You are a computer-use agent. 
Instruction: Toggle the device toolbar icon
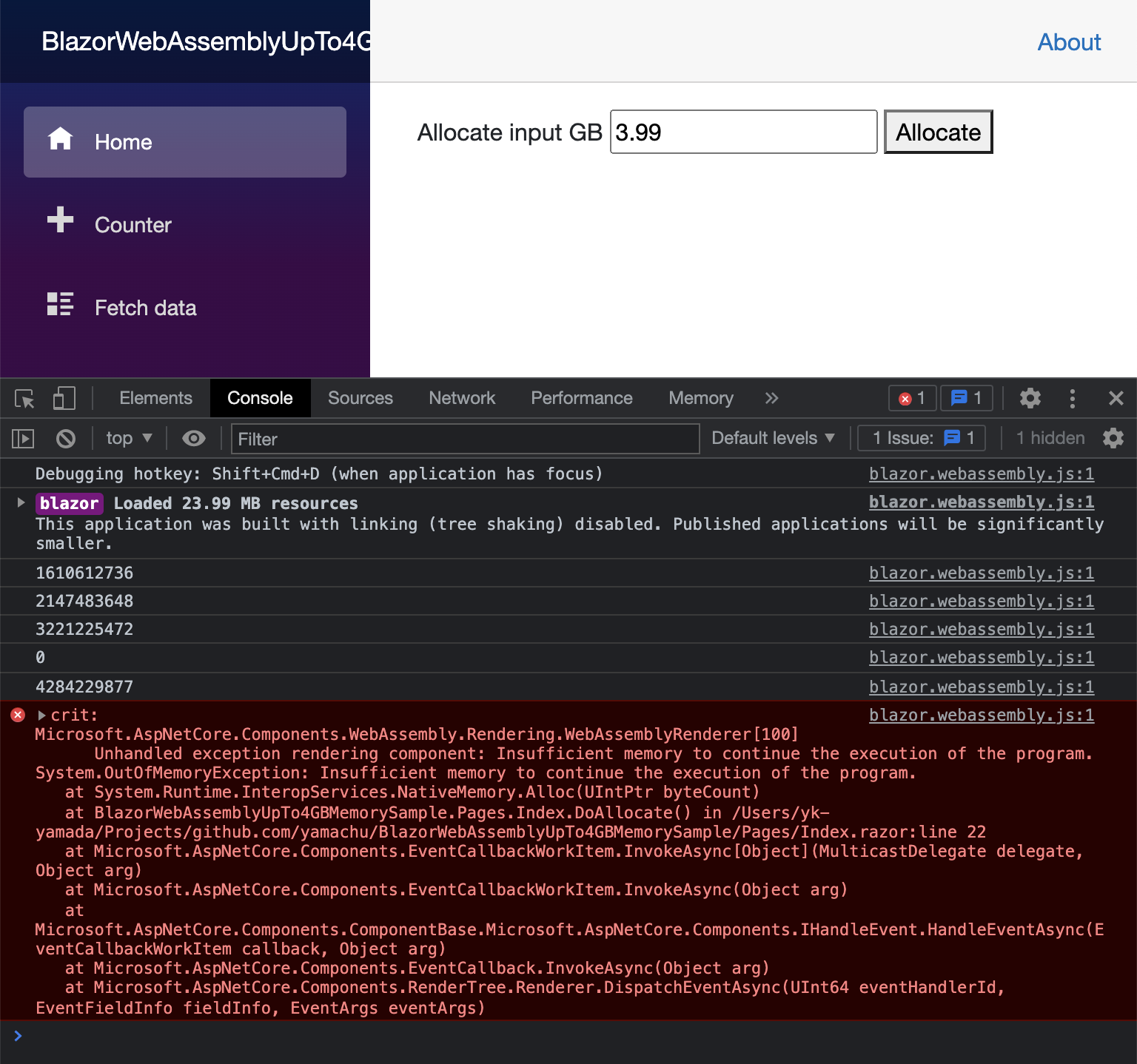[x=64, y=399]
